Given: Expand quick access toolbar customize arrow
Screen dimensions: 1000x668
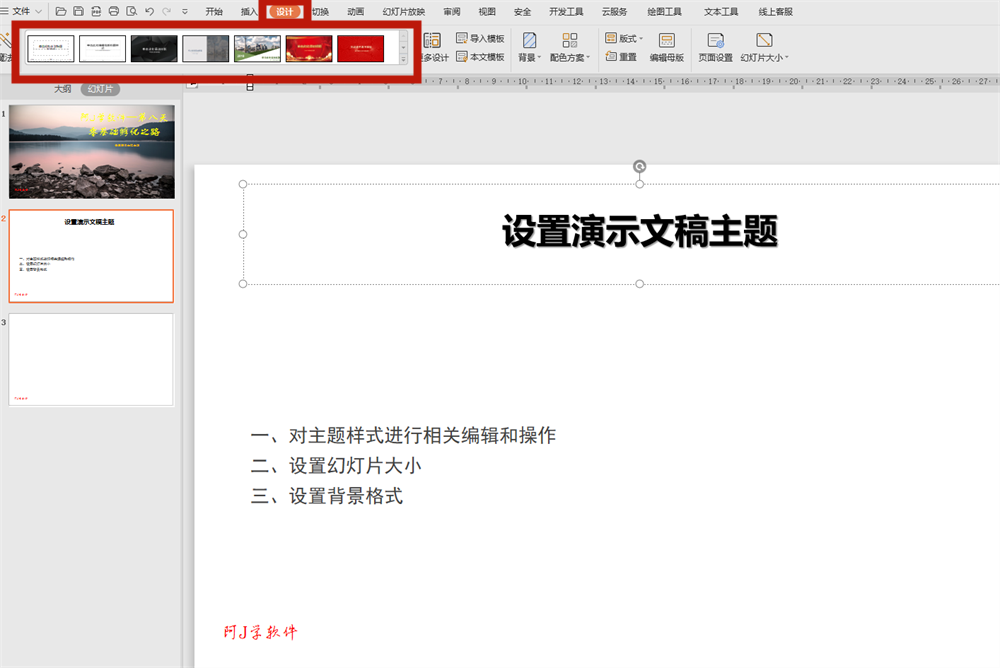Looking at the screenshot, I should tap(185, 11).
